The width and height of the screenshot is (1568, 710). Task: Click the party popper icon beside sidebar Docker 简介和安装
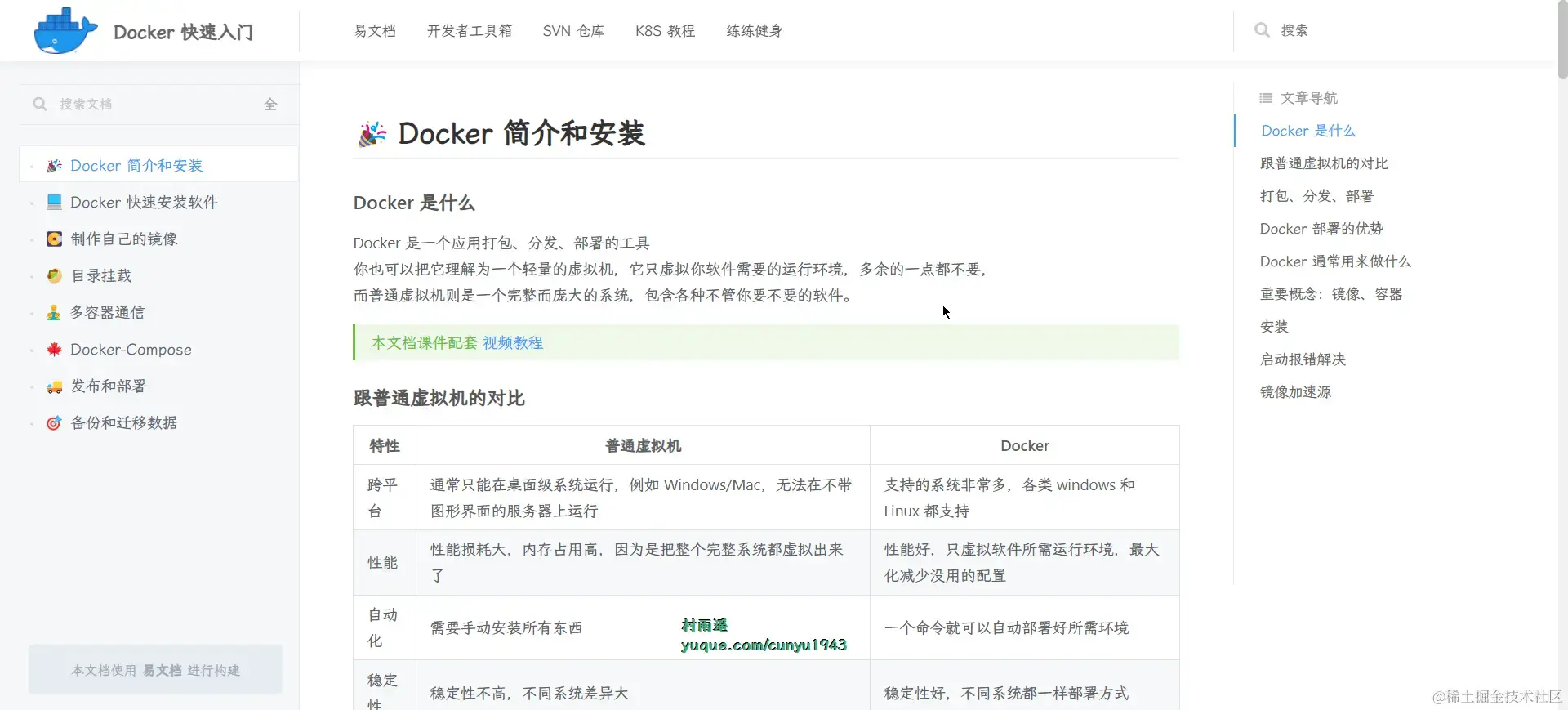coord(54,166)
